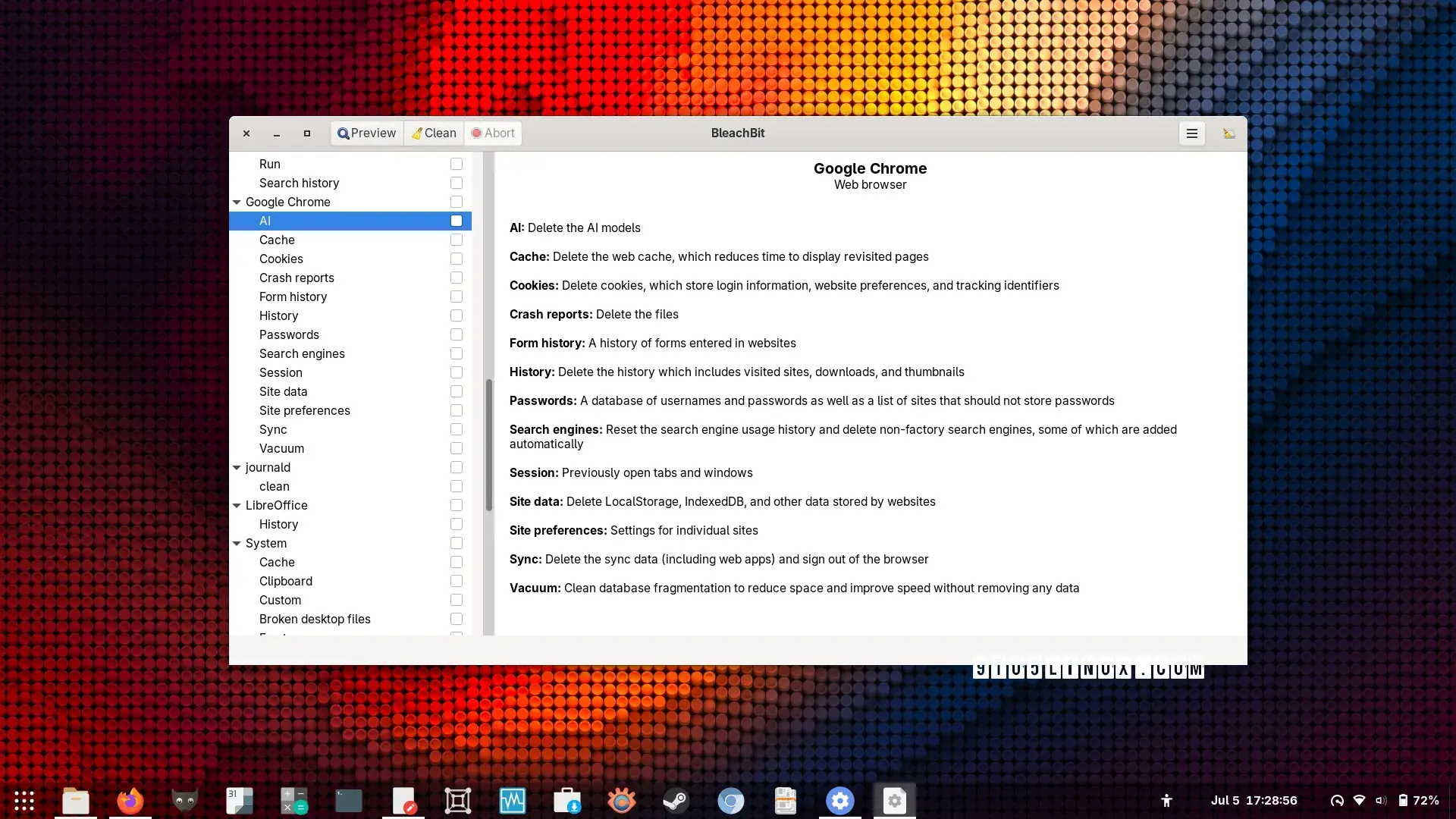Open the orange eye image viewer in dock
Image resolution: width=1456 pixels, height=819 pixels.
pos(622,801)
